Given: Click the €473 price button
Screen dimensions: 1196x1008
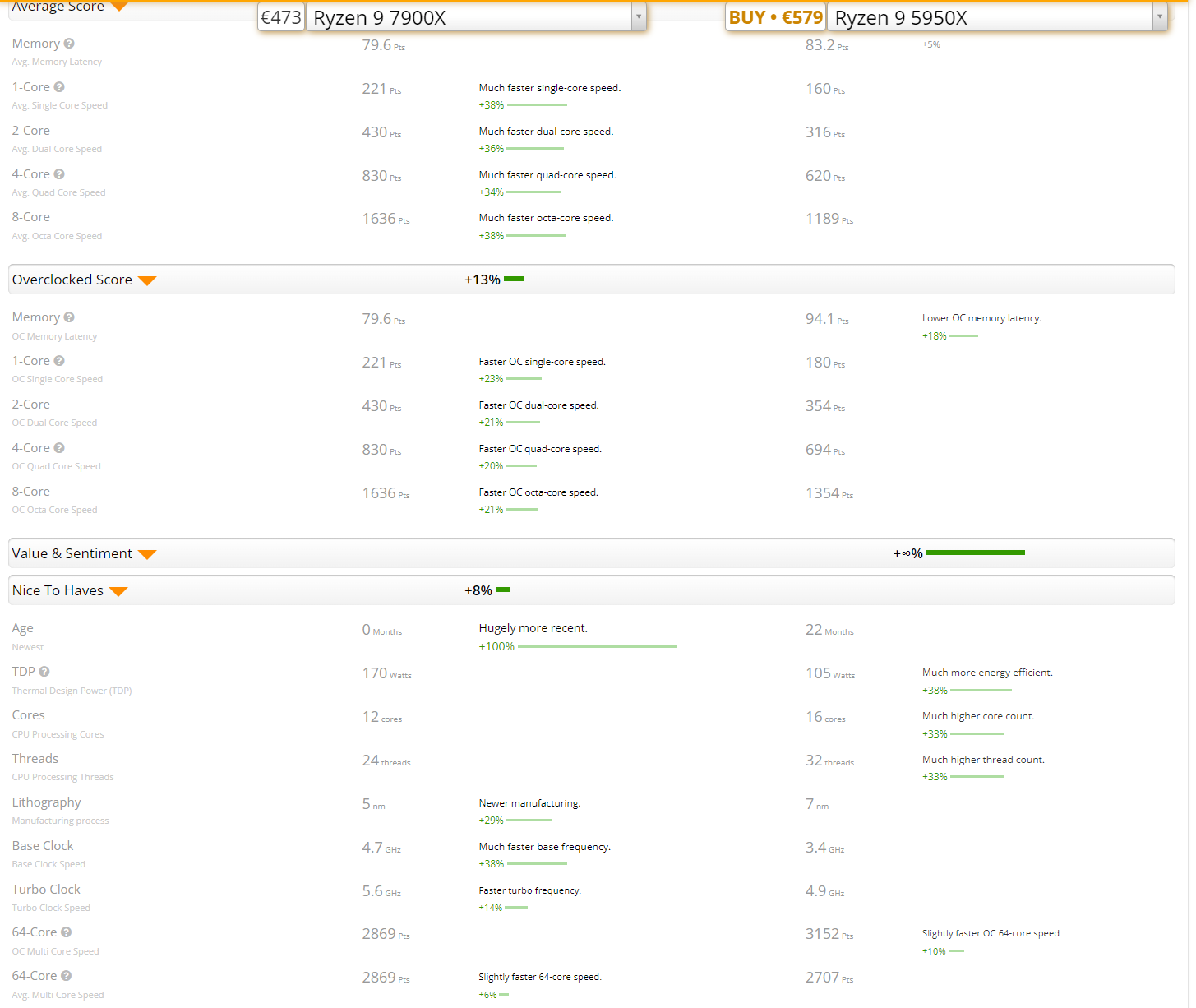Looking at the screenshot, I should point(281,17).
